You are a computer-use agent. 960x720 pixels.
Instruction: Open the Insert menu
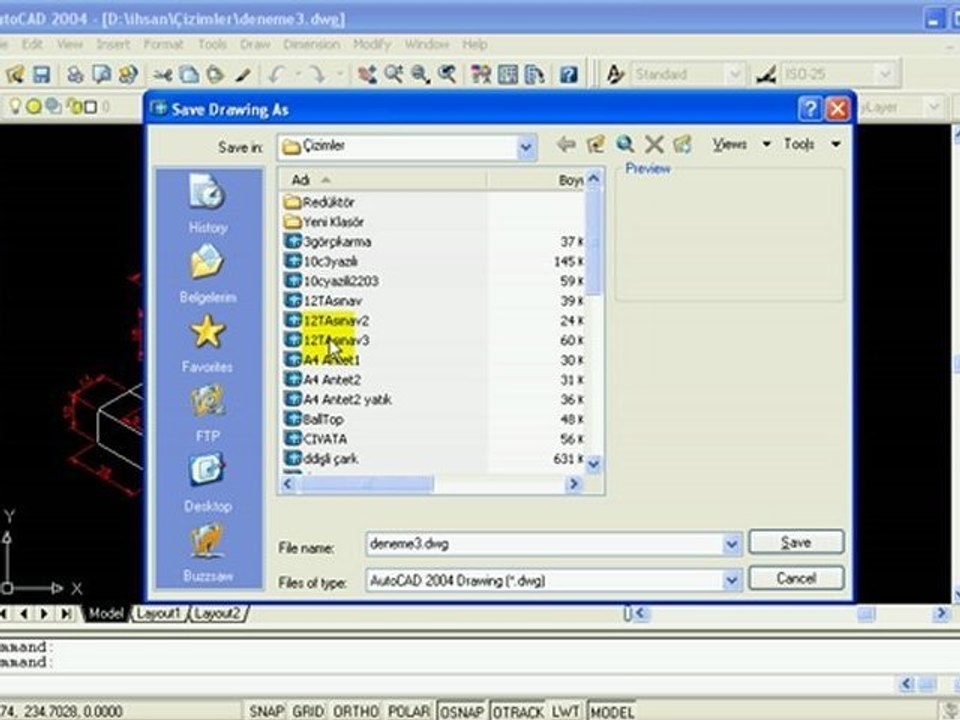tap(113, 44)
